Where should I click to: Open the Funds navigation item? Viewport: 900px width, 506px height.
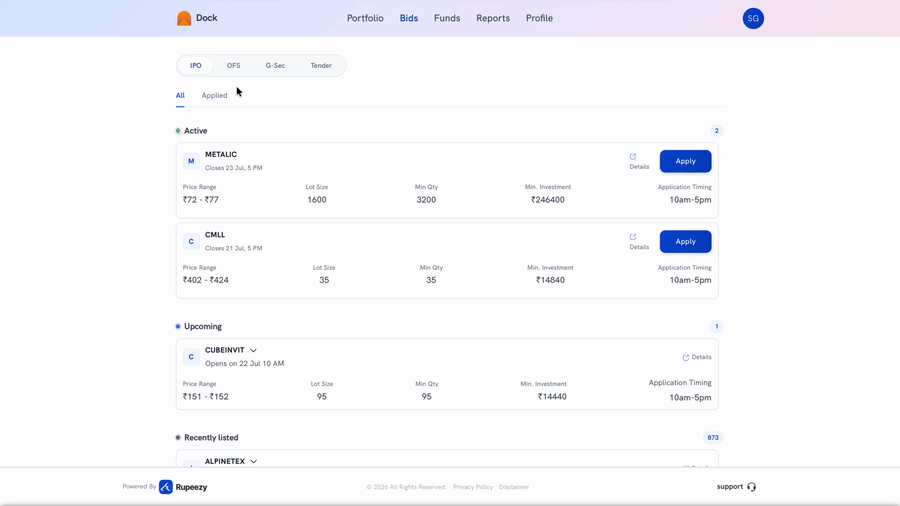[447, 18]
